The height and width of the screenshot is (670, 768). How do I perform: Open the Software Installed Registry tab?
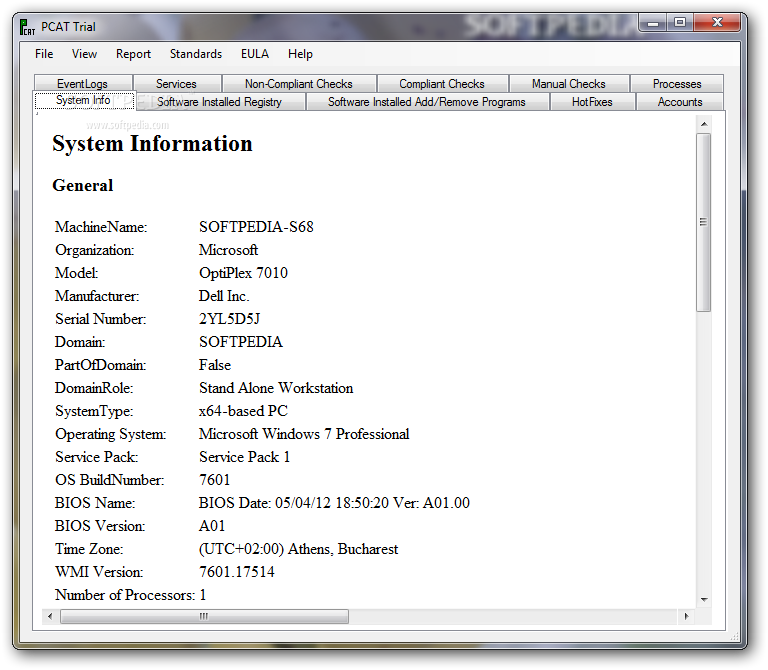coord(220,102)
